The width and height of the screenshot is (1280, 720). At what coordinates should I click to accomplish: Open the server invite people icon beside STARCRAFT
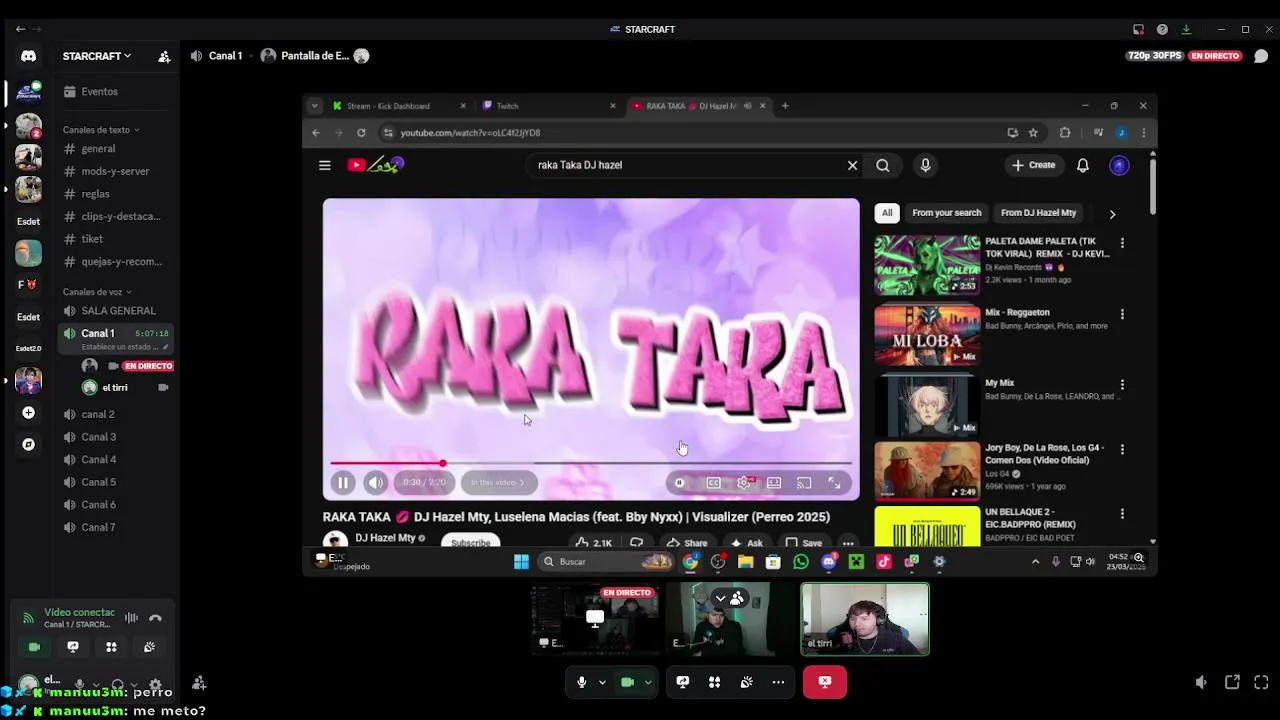(164, 56)
